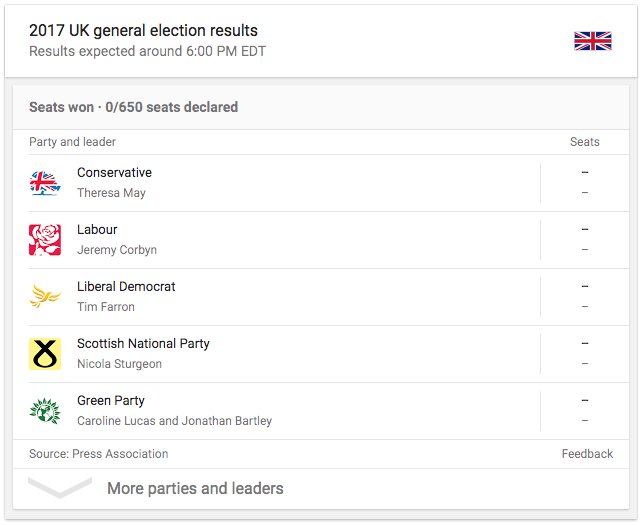Screen dimensions: 643x525
Task: Click the Conservative party logo icon
Action: [x=45, y=183]
